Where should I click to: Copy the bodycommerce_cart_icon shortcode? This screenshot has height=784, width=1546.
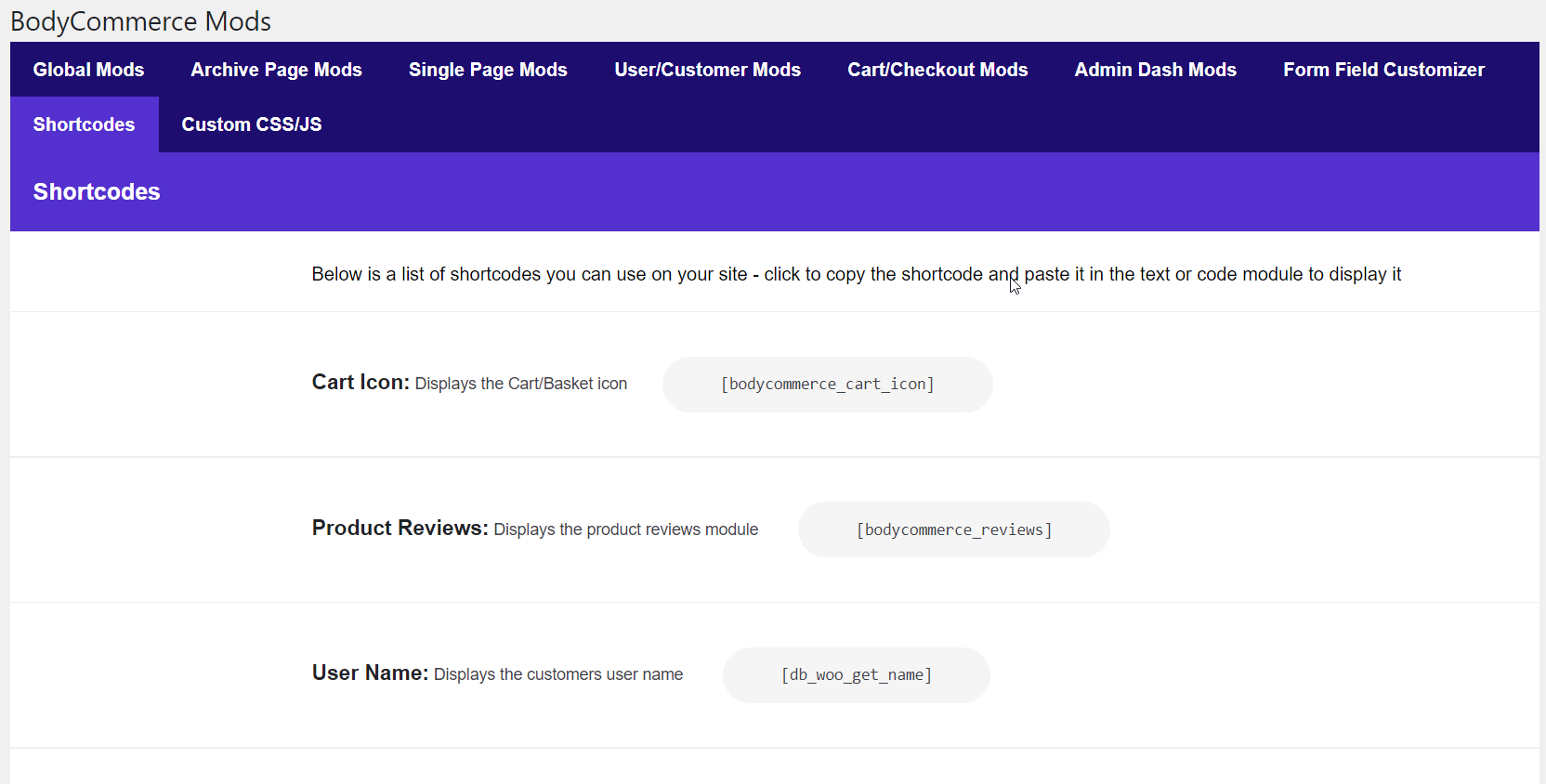(x=827, y=385)
